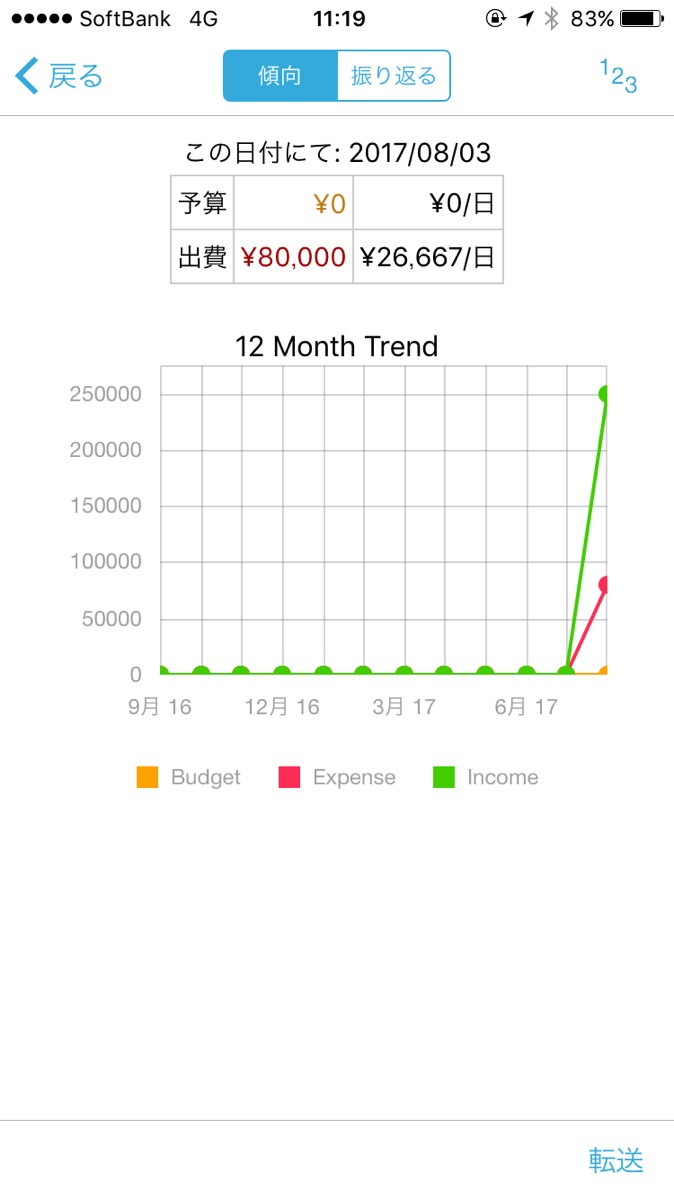Tap the date label 2017/08/03

coord(420,153)
